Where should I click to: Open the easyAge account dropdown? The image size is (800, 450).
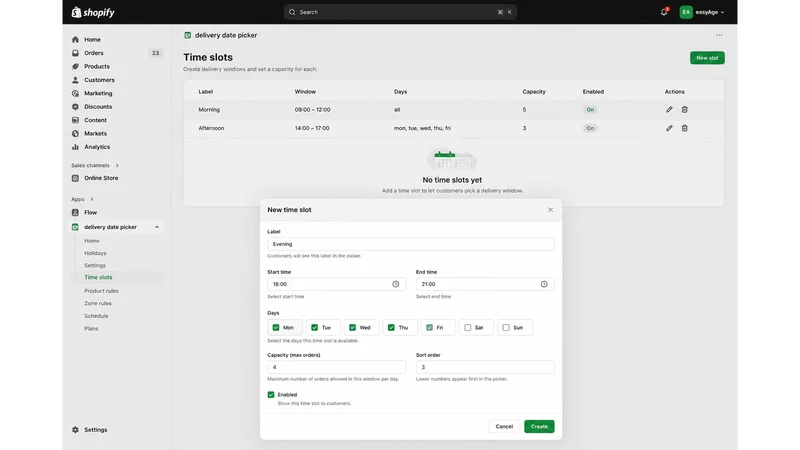click(x=710, y=12)
